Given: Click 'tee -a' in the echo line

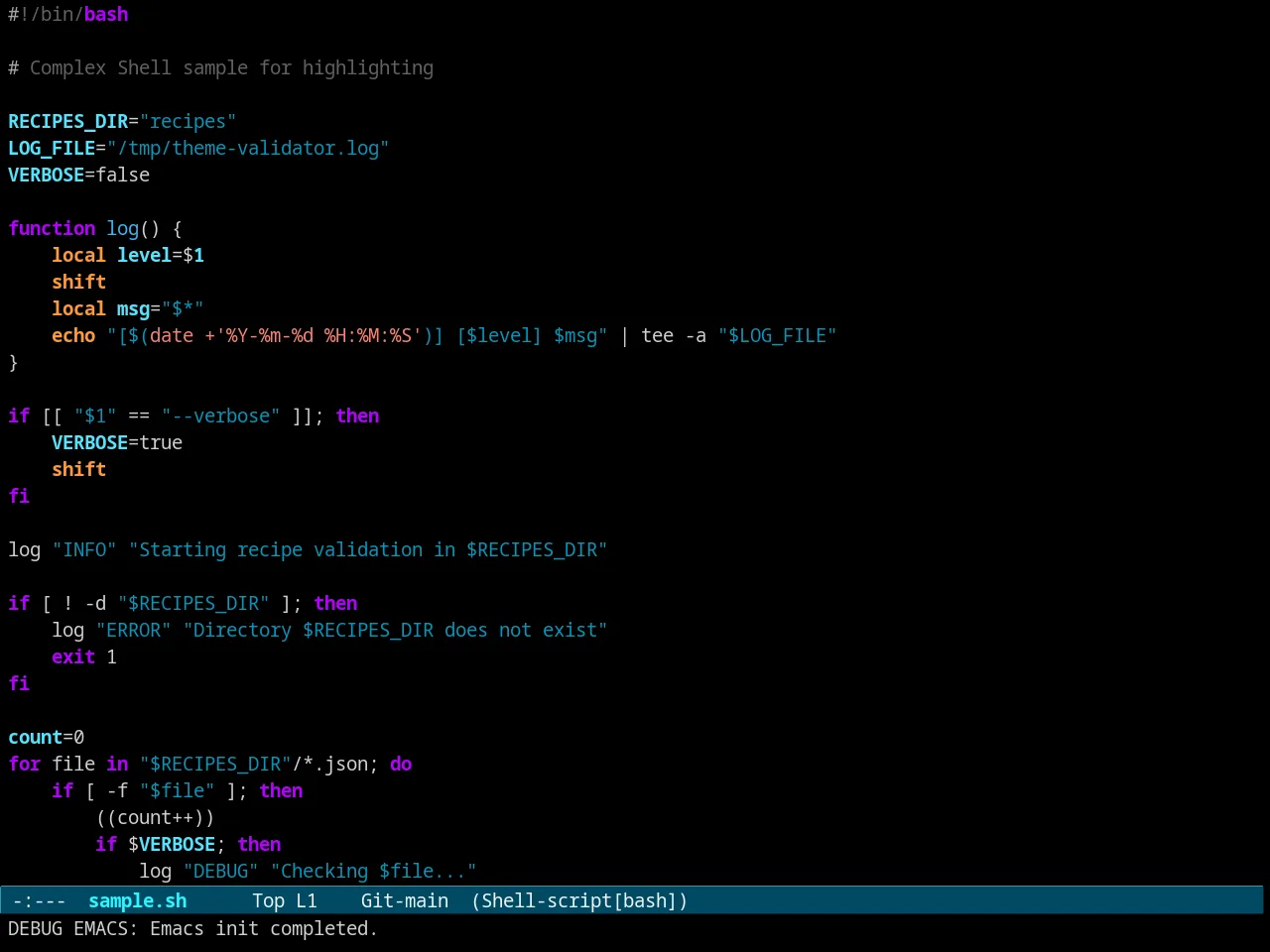Looking at the screenshot, I should [674, 335].
